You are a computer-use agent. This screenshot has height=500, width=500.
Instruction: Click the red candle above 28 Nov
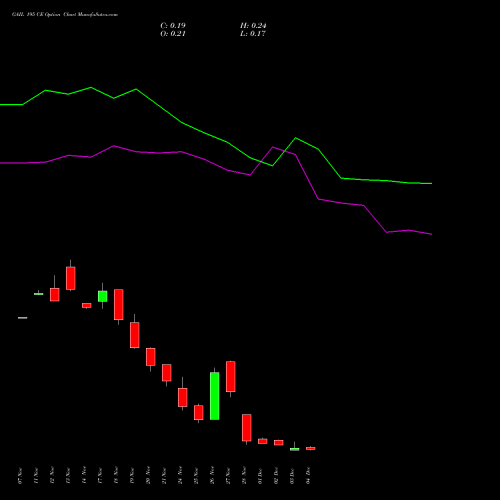pyautogui.click(x=247, y=428)
